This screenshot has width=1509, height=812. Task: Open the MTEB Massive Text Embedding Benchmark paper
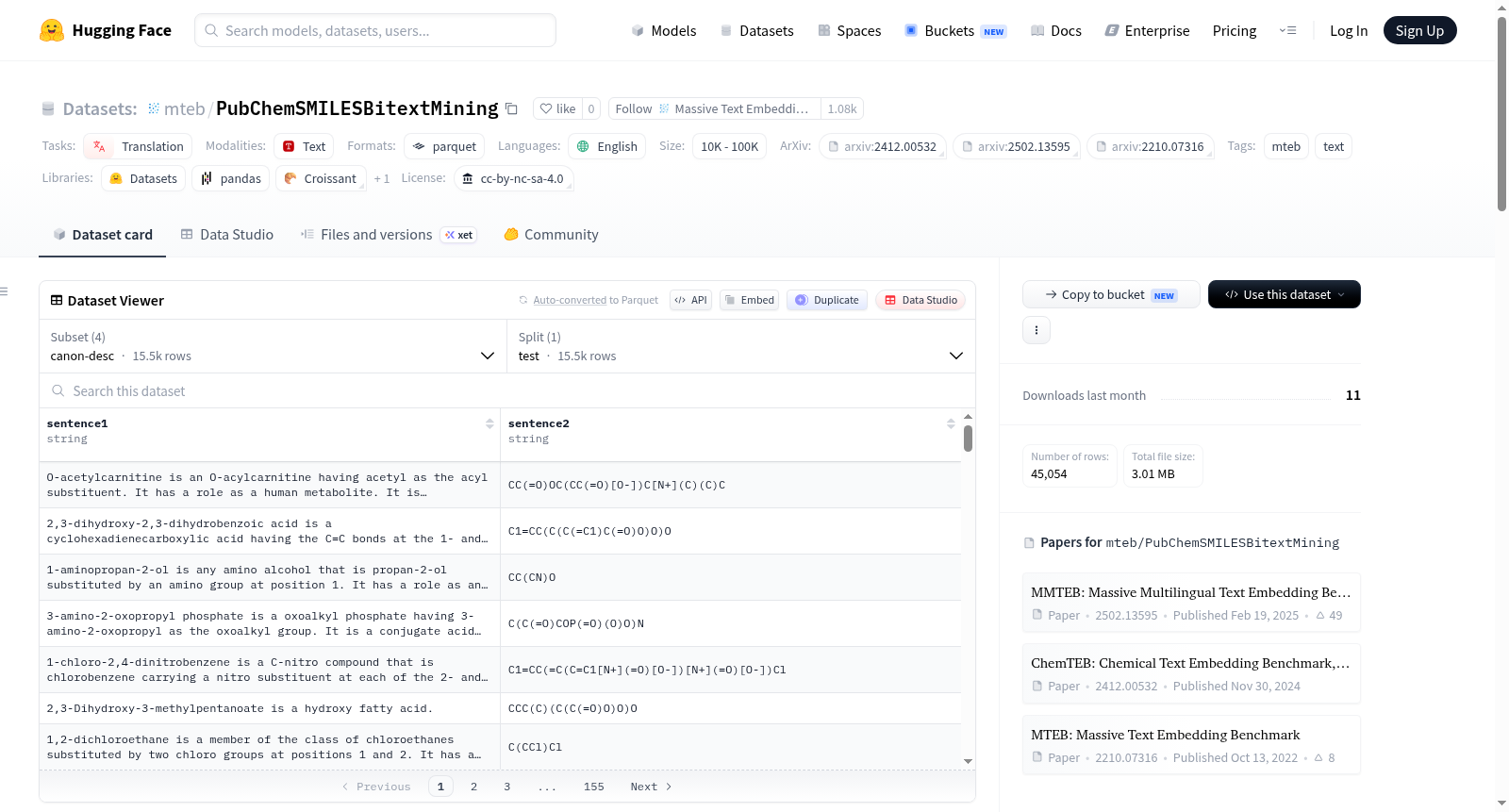[1191, 745]
